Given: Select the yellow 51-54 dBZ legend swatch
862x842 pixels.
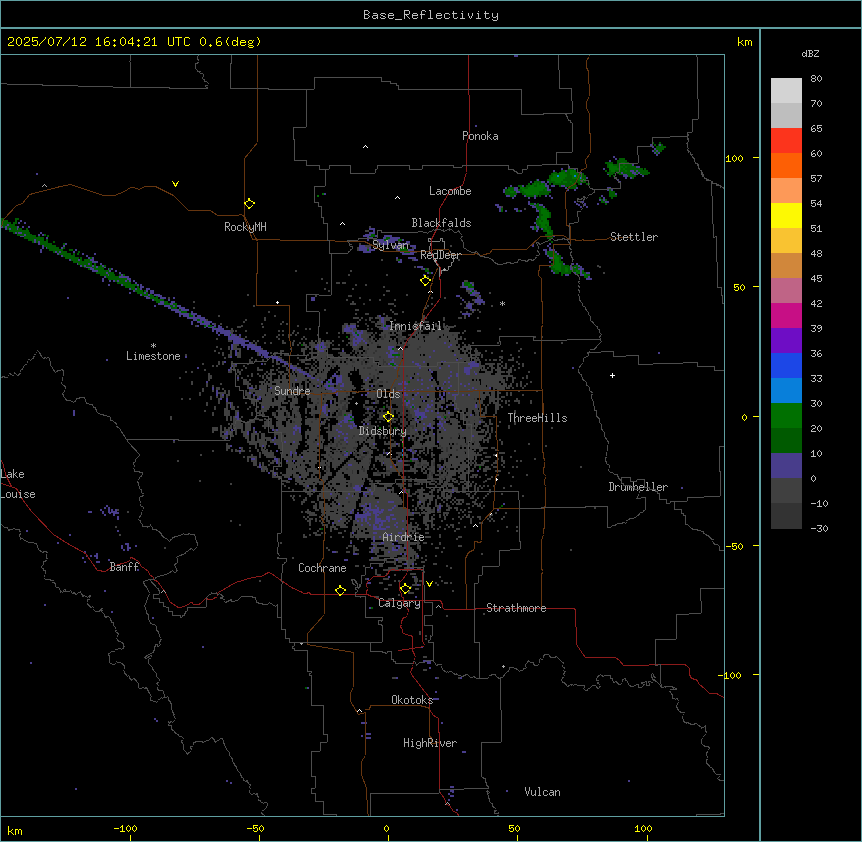Looking at the screenshot, I should click(x=786, y=215).
